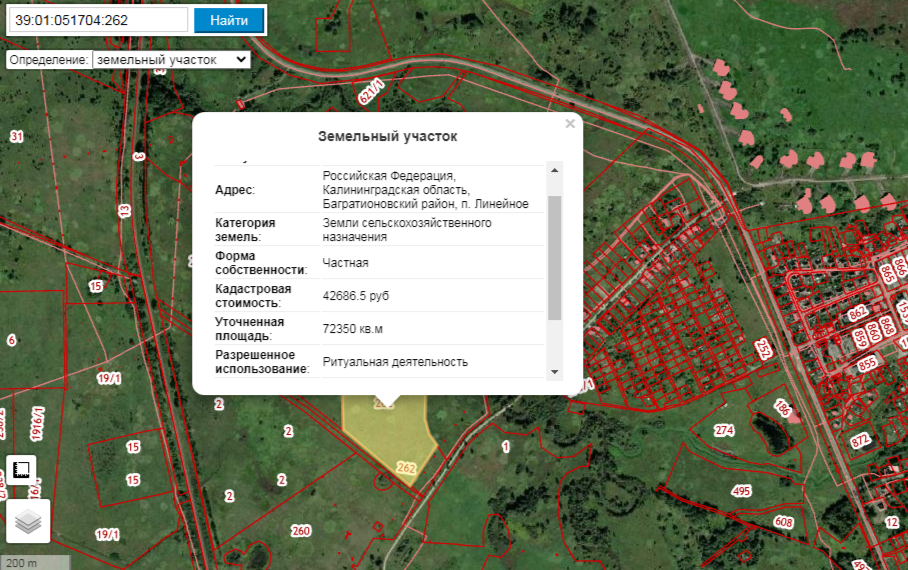Click parcel label 186 on the map
This screenshot has height=570, width=908.
(x=782, y=408)
